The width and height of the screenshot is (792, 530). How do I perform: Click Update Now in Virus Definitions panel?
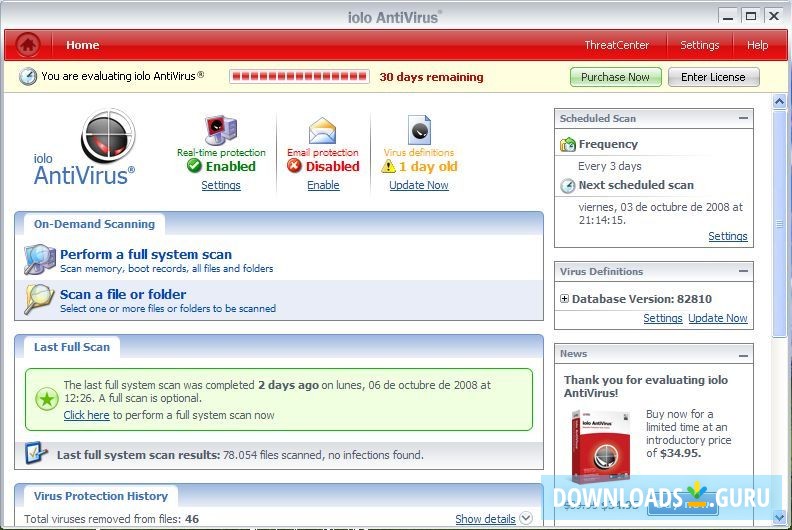718,318
